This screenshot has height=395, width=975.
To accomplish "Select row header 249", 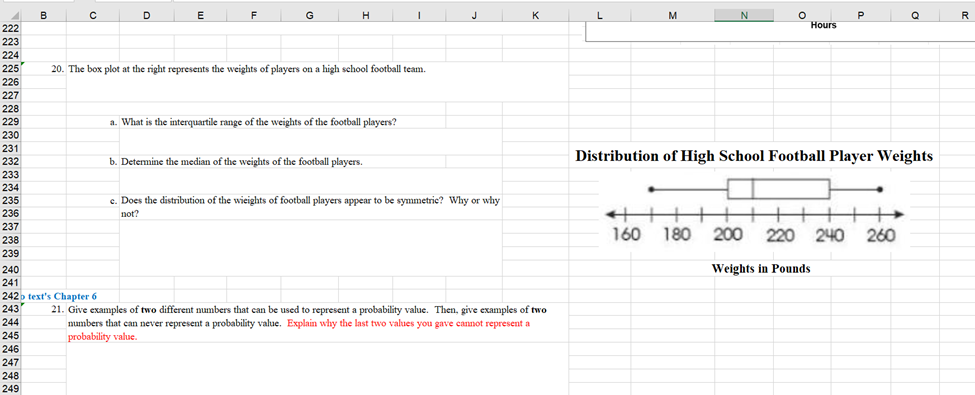I will tap(10, 389).
